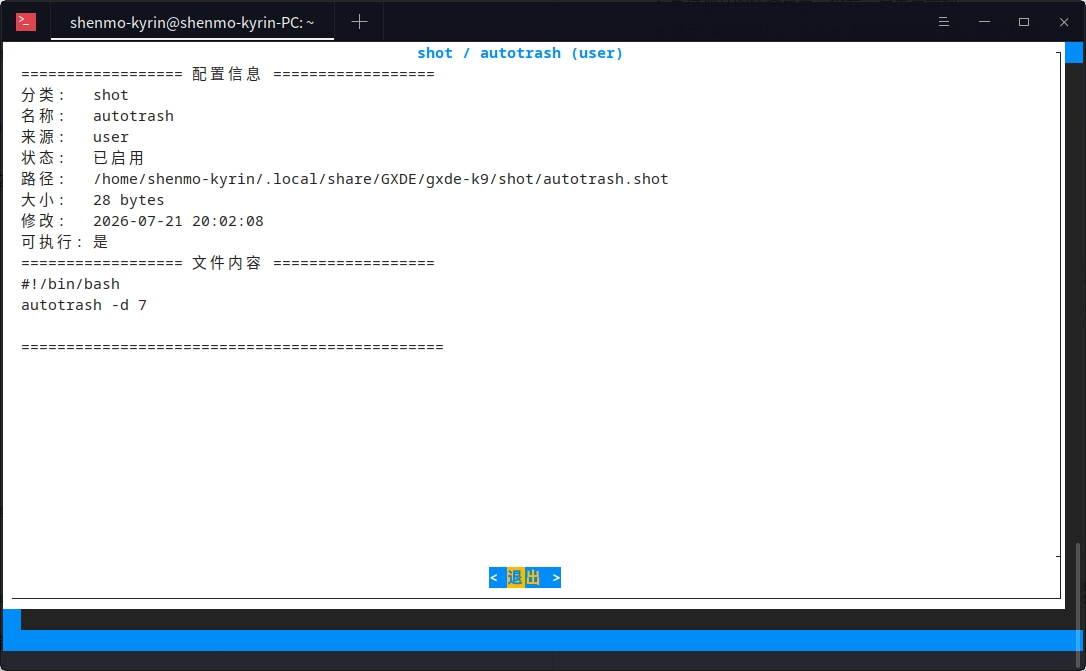
Task: Click the 退出 exit button
Action: 524,578
